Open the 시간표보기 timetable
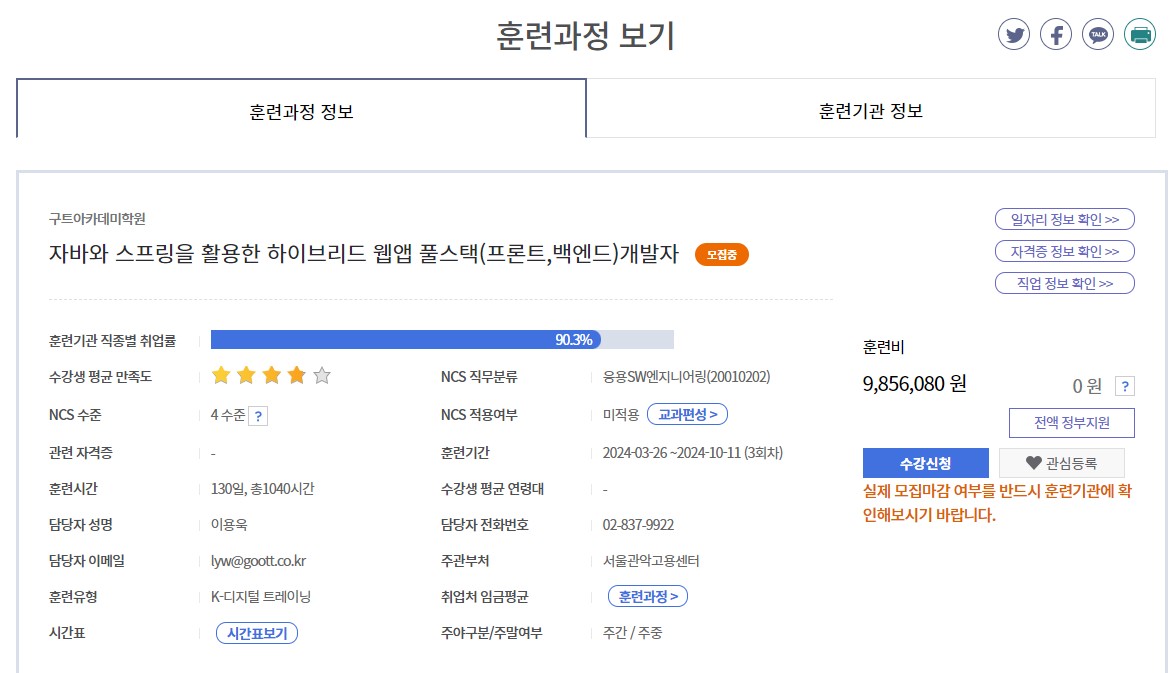This screenshot has height=673, width=1171. [x=257, y=633]
